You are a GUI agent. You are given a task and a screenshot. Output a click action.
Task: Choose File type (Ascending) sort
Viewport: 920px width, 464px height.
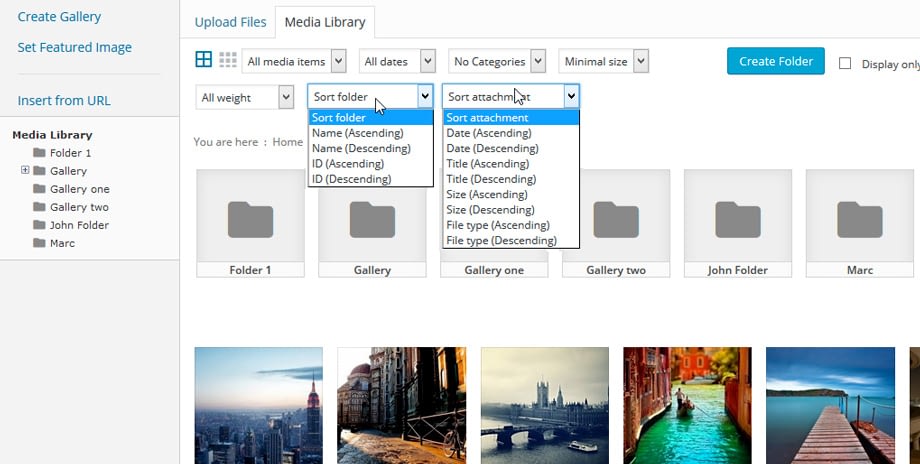coord(511,225)
